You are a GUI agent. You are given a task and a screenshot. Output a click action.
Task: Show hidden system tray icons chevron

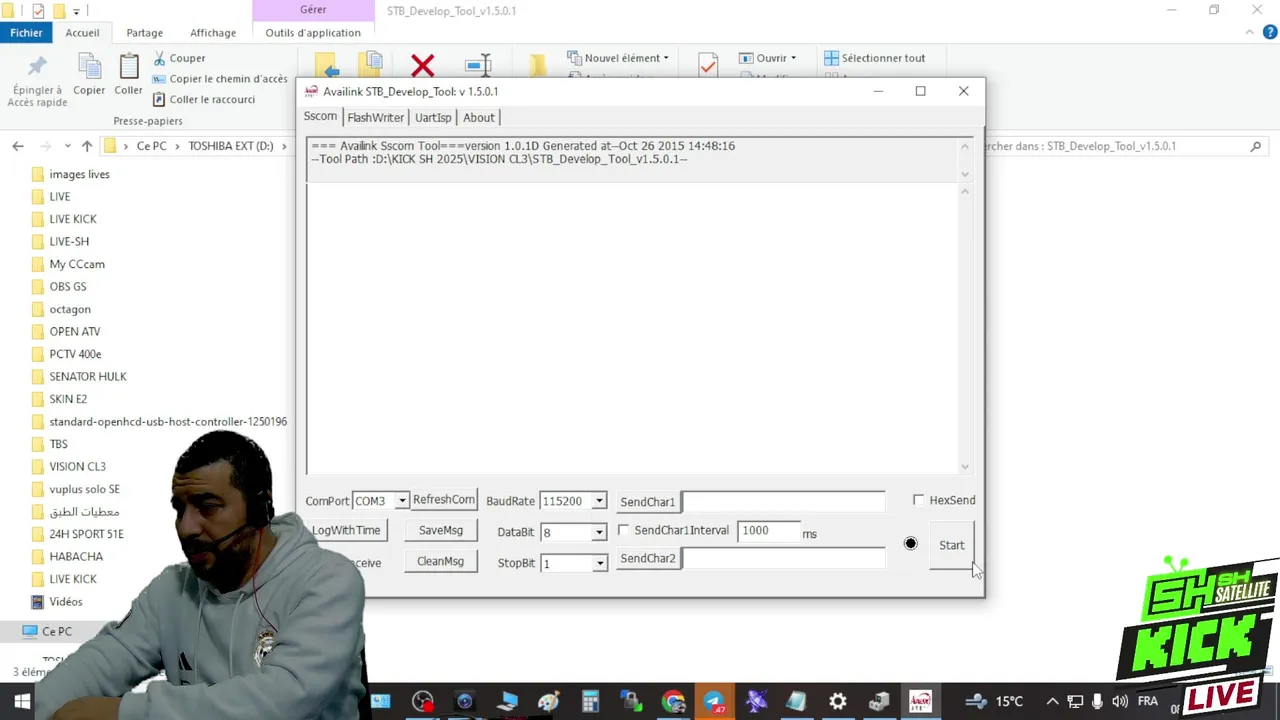click(1052, 702)
